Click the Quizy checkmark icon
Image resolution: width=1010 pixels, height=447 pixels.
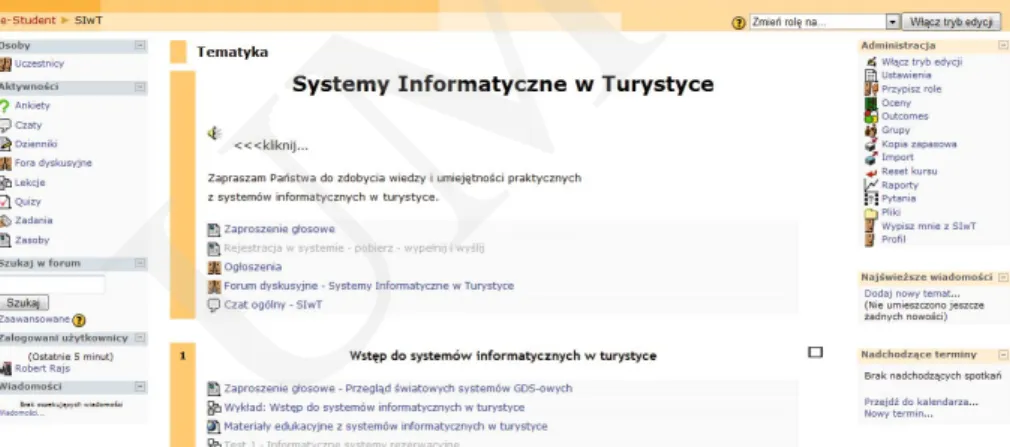[5, 202]
